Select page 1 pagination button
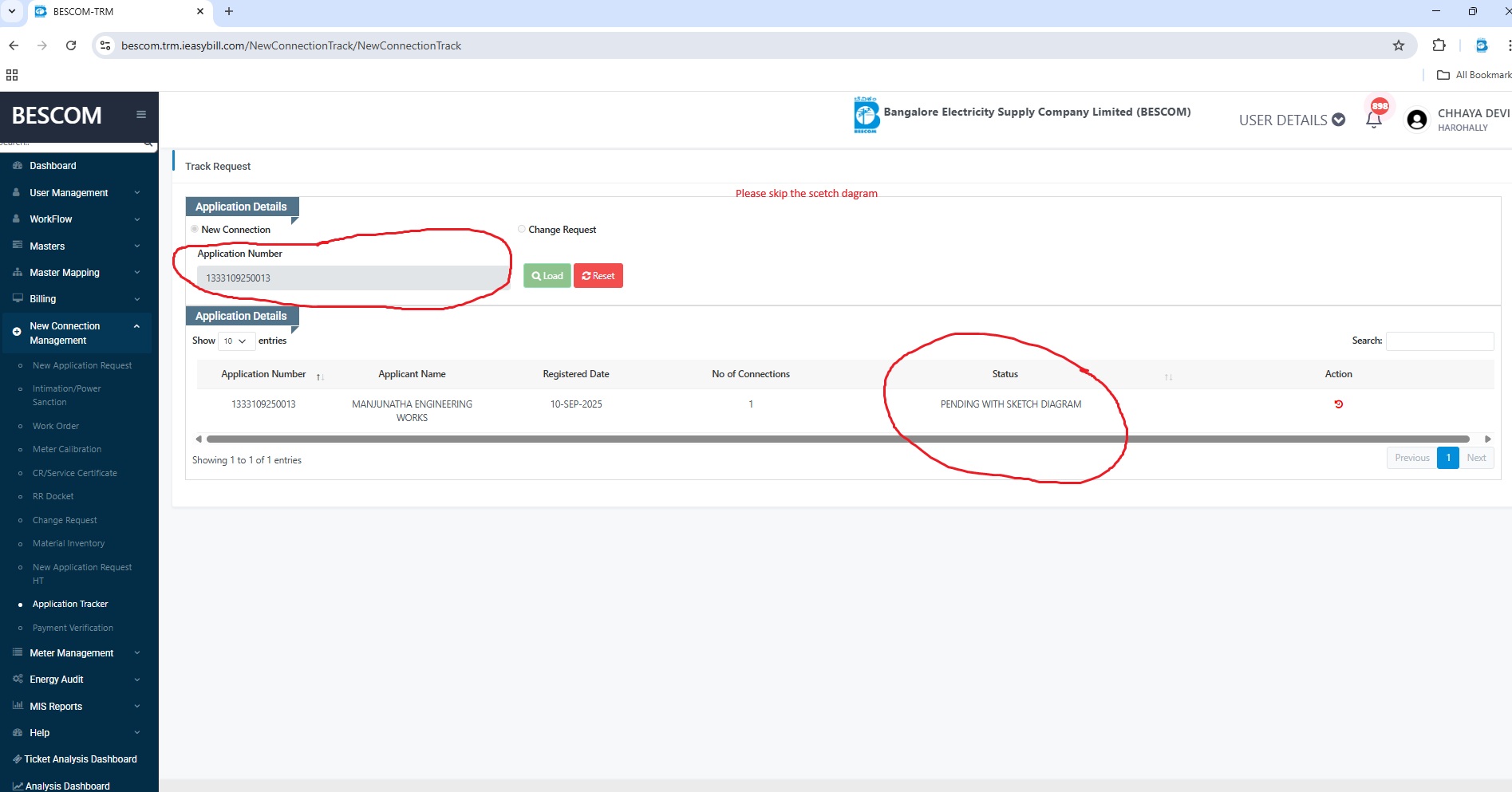This screenshot has height=792, width=1512. pyautogui.click(x=1448, y=458)
